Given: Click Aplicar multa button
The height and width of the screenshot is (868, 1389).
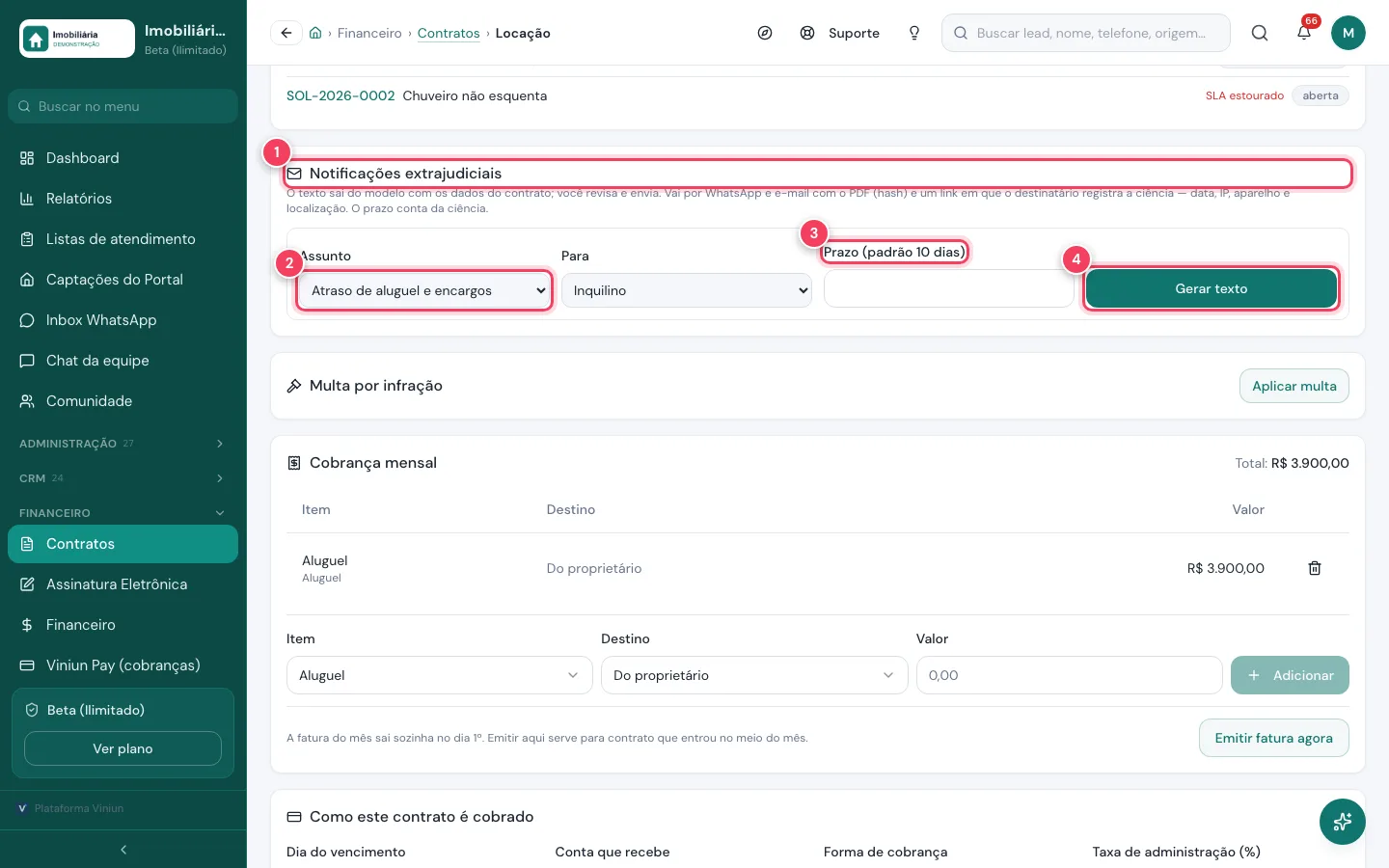Looking at the screenshot, I should pyautogui.click(x=1294, y=386).
